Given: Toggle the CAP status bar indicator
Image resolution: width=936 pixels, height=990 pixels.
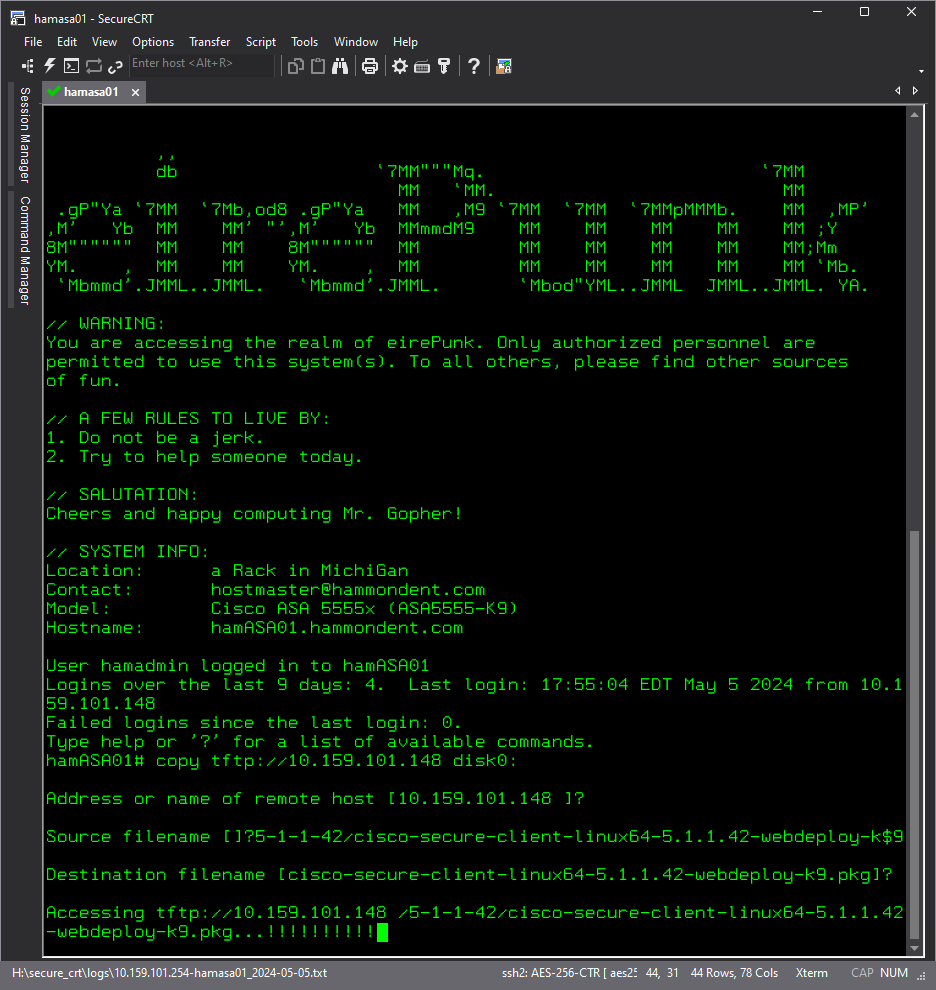Looking at the screenshot, I should [862, 972].
